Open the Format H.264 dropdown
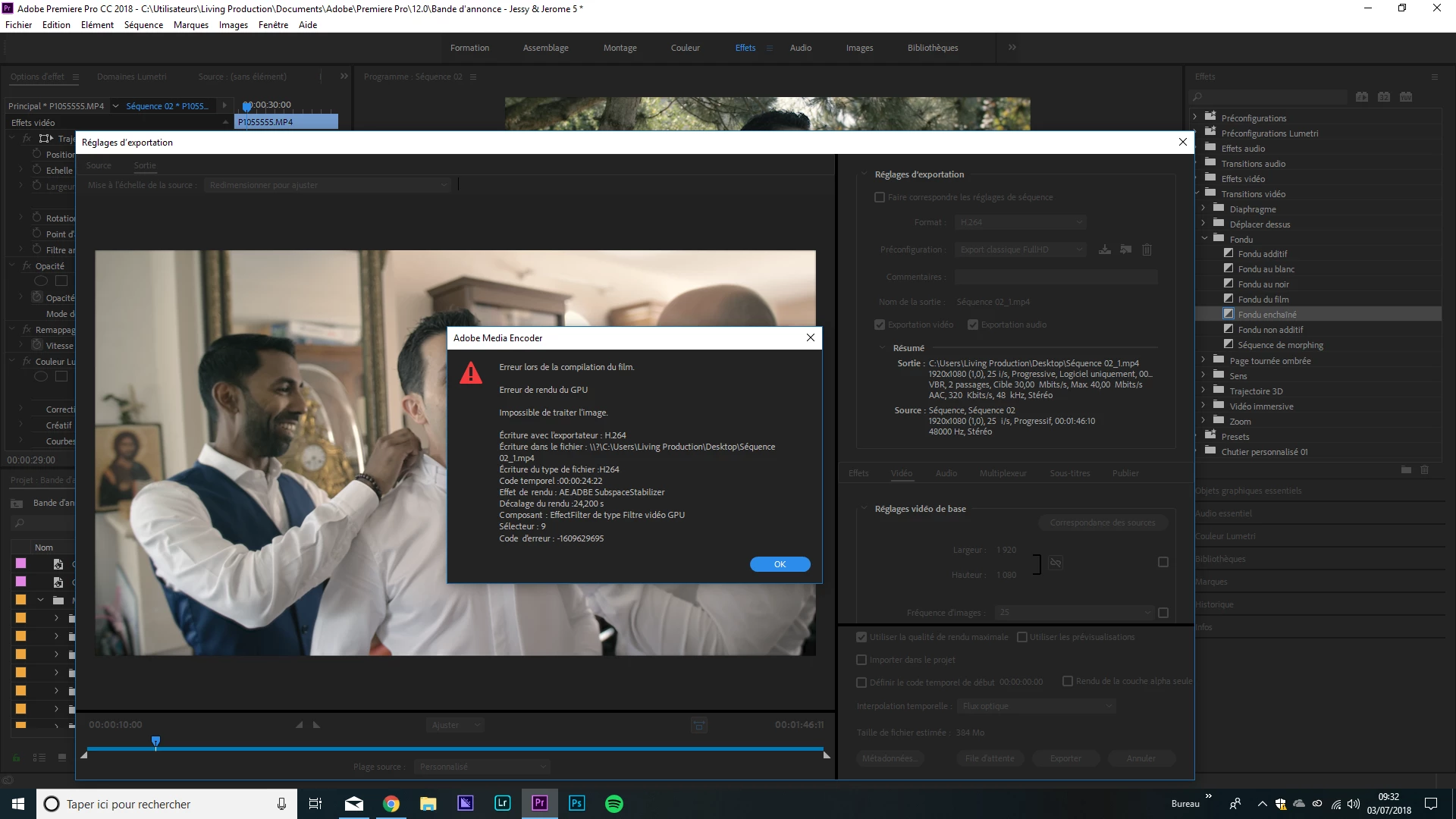The height and width of the screenshot is (819, 1456). pyautogui.click(x=1020, y=222)
